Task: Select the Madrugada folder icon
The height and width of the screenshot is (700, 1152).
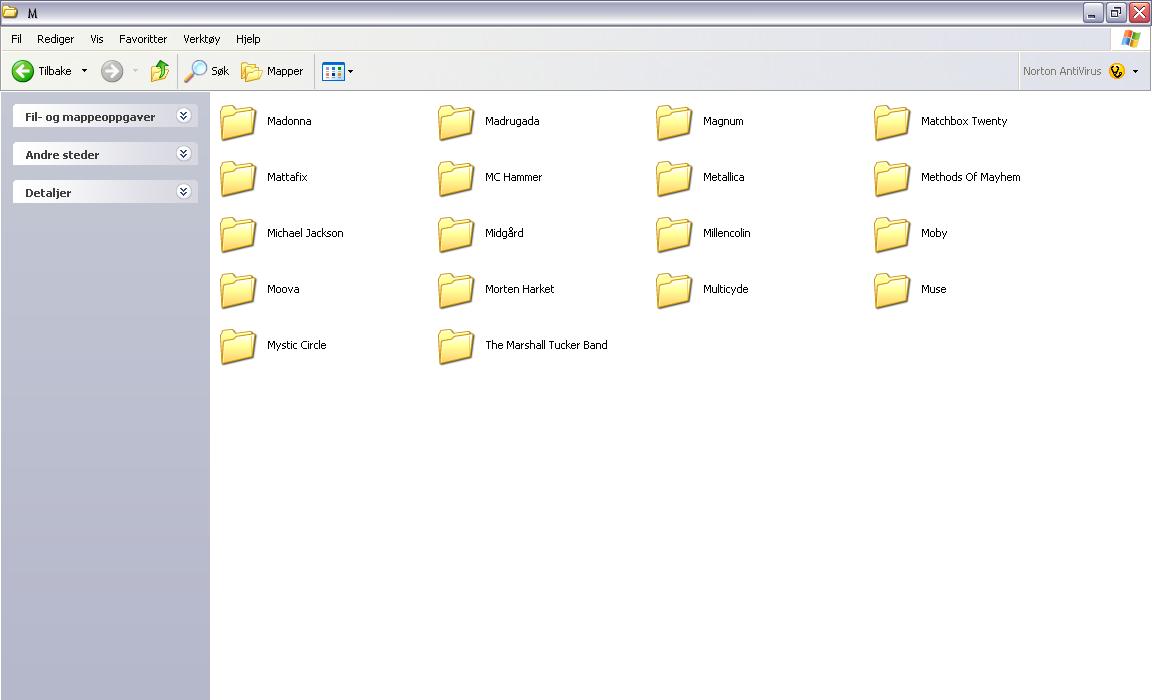Action: pyautogui.click(x=456, y=122)
